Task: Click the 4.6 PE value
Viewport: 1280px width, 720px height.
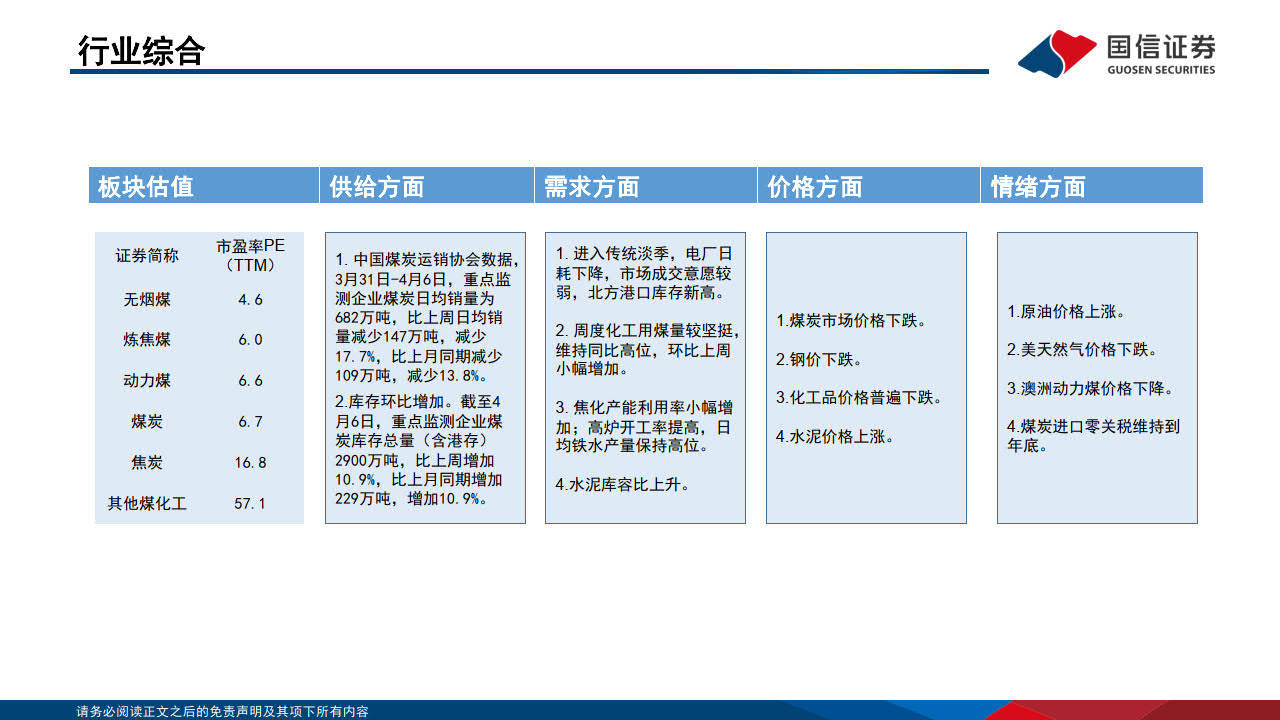Action: point(250,299)
